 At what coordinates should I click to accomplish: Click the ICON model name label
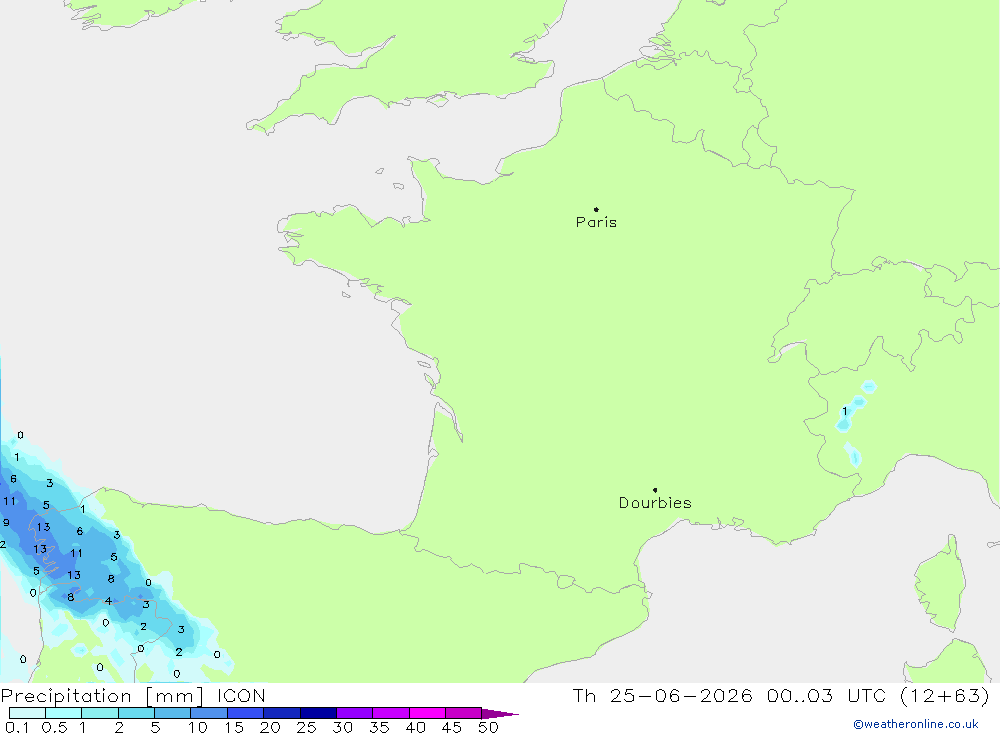tap(241, 696)
